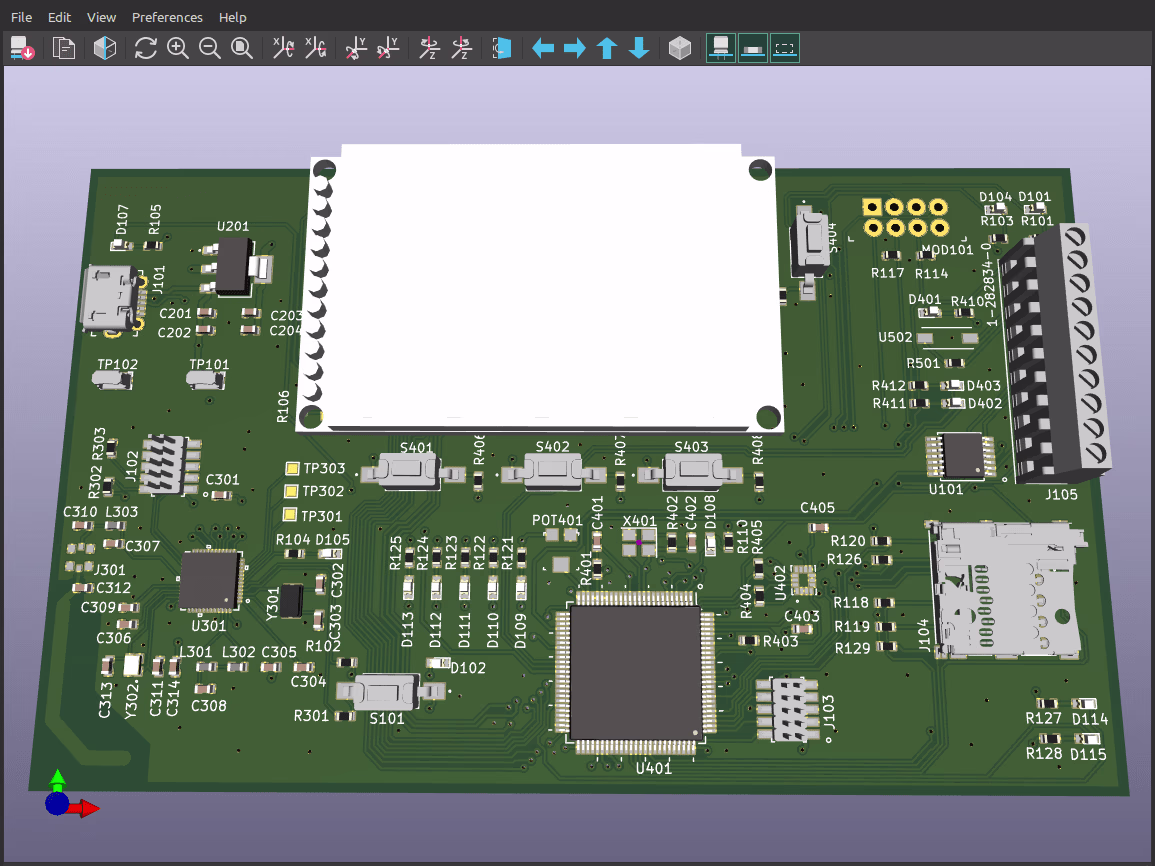Click the render with raytracing cube icon

(104, 48)
